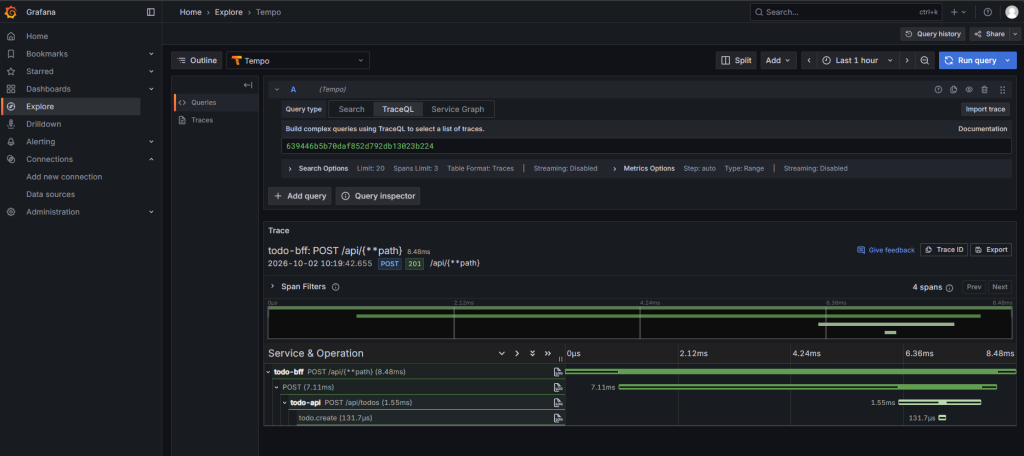This screenshot has width=1024, height=456.
Task: Copy the Trace ID button
Action: (944, 250)
